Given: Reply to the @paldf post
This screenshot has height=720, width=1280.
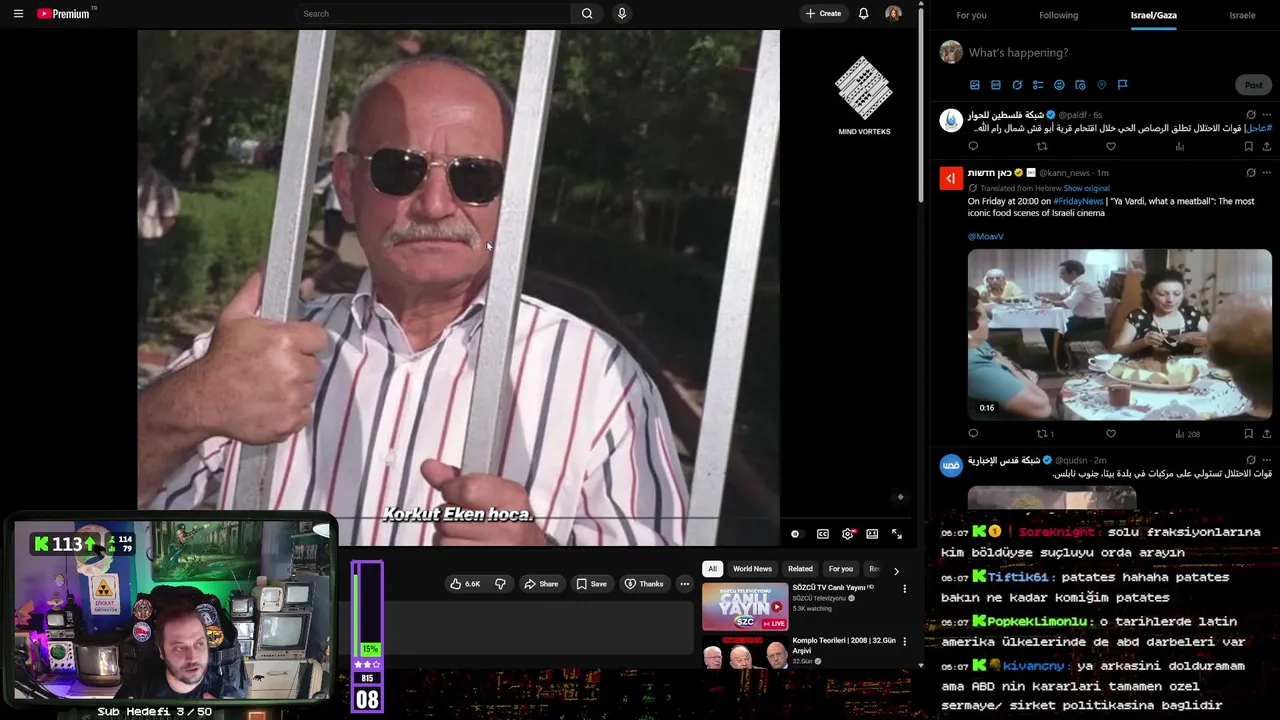Looking at the screenshot, I should tap(973, 146).
